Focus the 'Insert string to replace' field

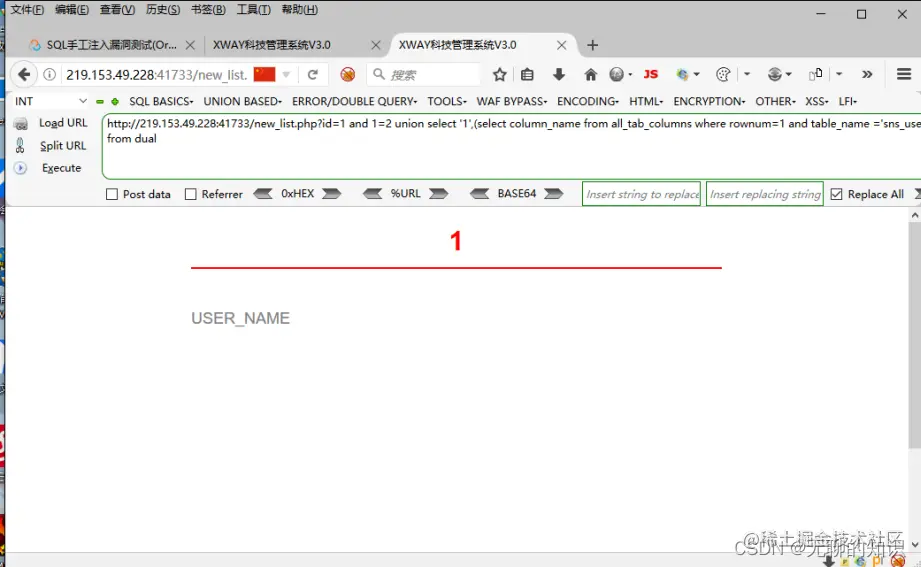pos(641,194)
